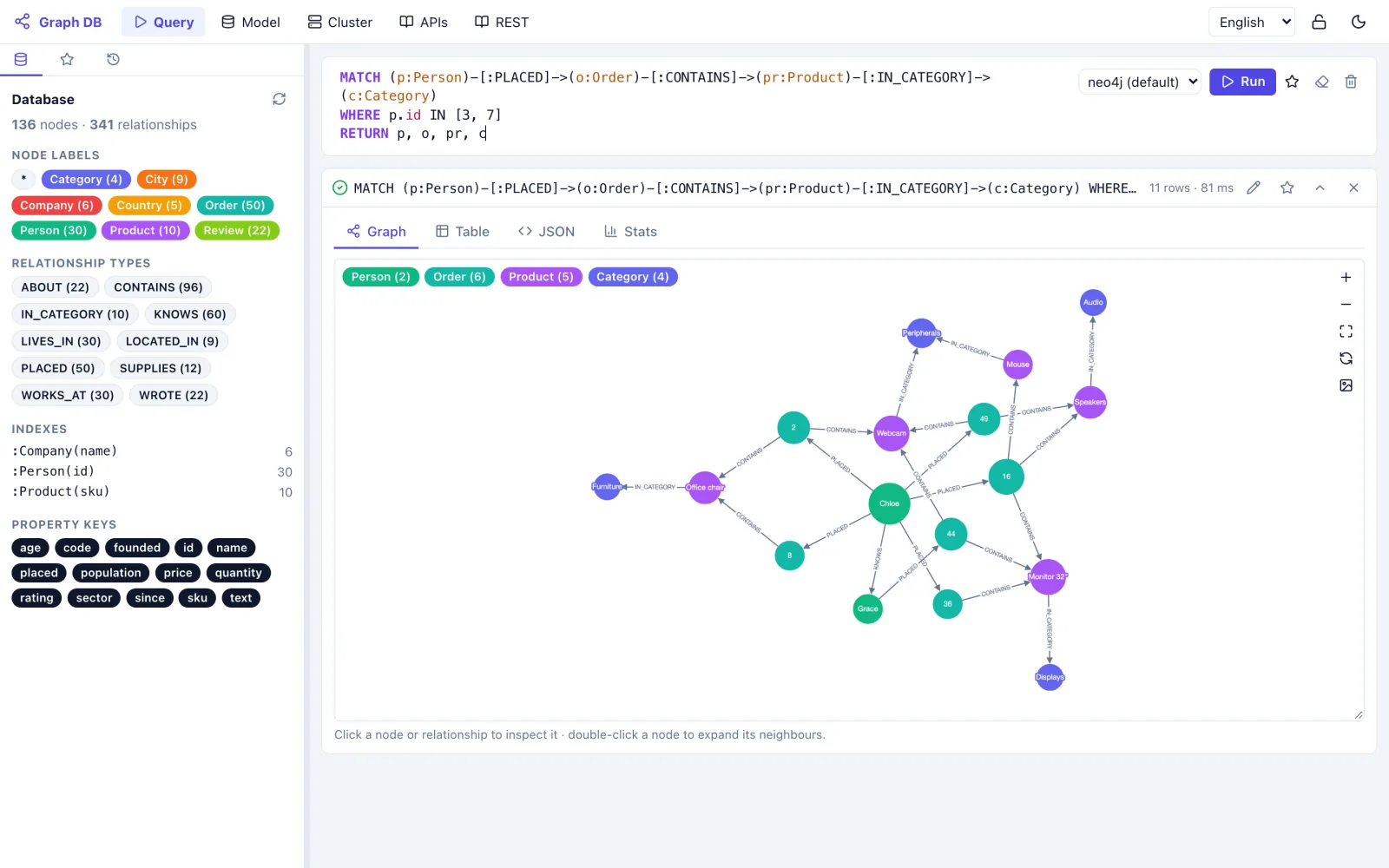Collapse the result frame
The image size is (1389, 868).
1320,187
